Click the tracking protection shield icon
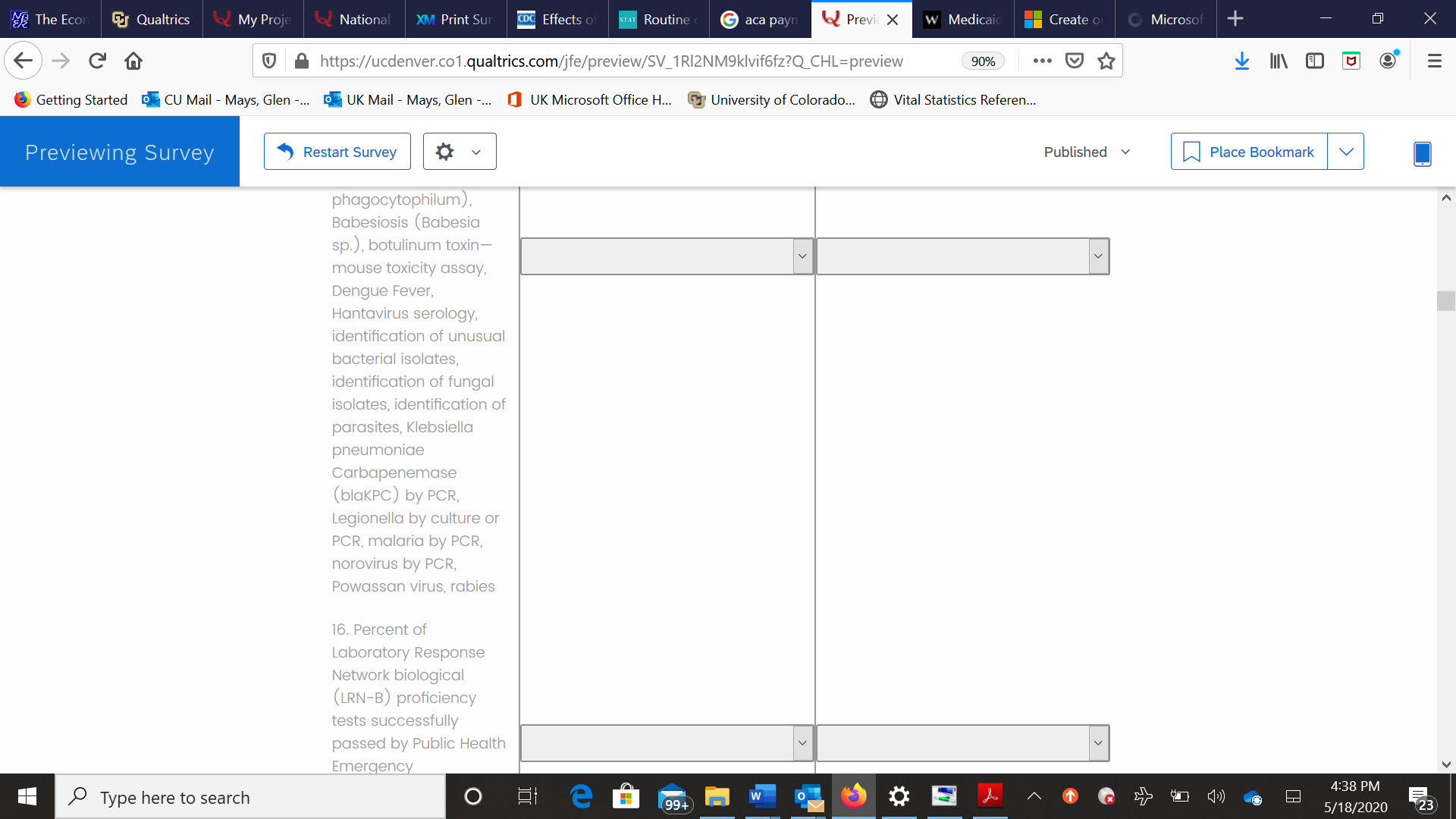 tap(268, 61)
